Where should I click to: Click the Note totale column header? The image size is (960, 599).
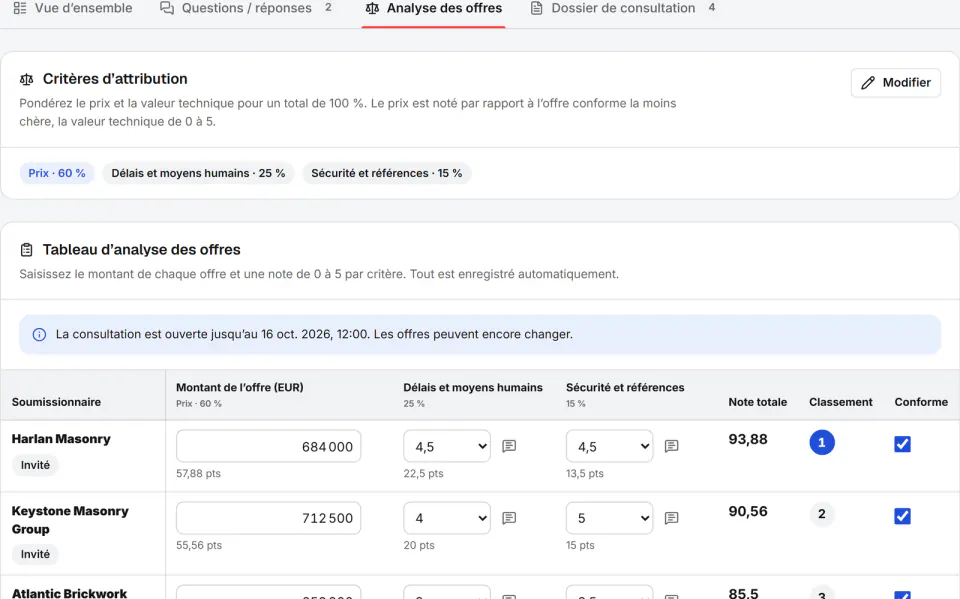click(757, 402)
